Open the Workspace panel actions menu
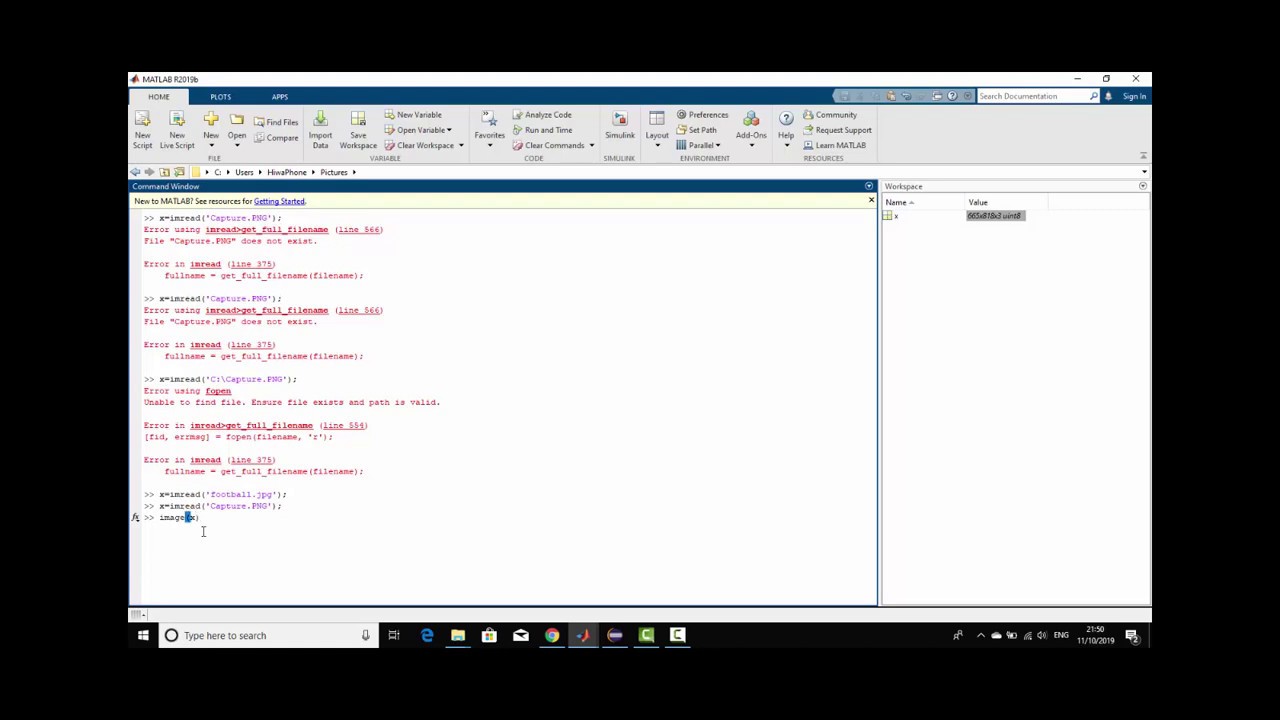 coord(1143,186)
